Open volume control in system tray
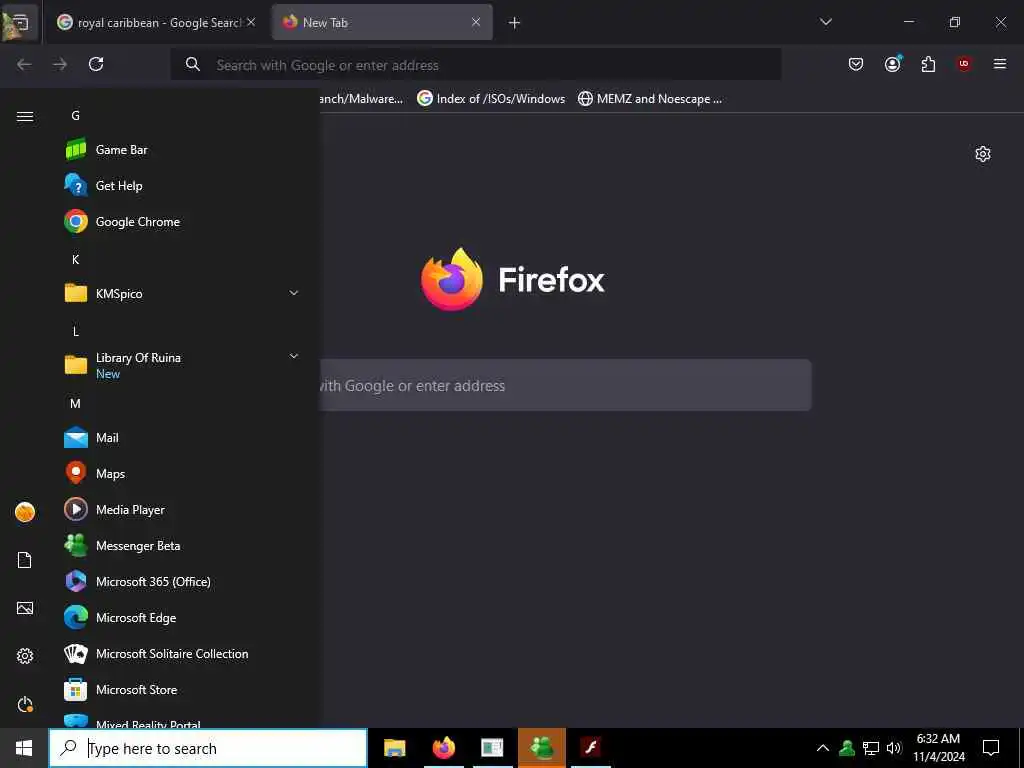 click(x=894, y=748)
